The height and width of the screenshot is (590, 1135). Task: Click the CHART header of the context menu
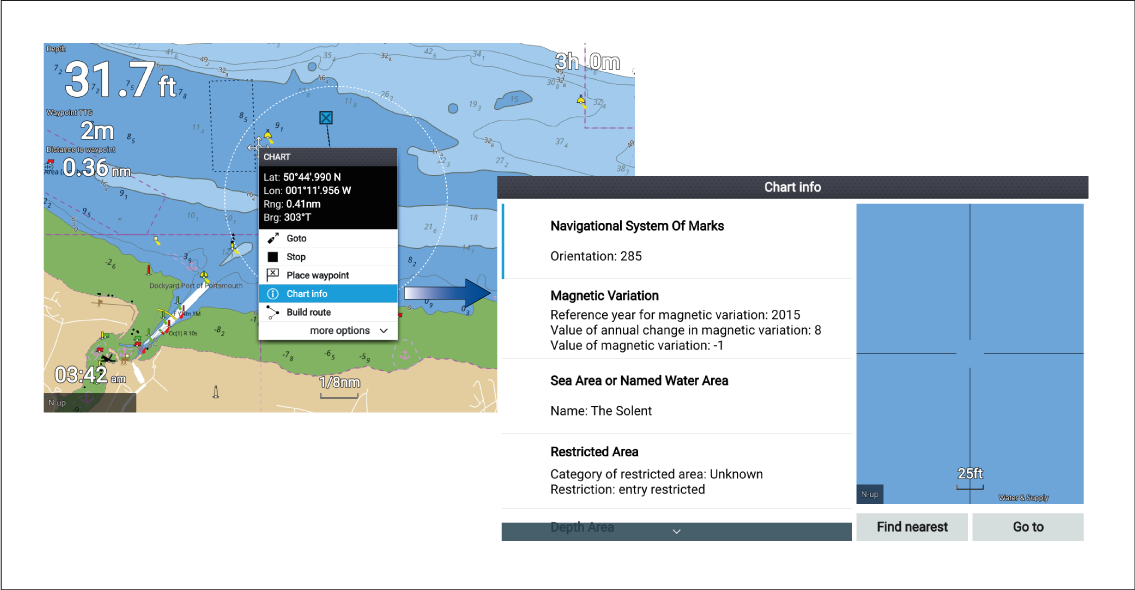coord(328,157)
